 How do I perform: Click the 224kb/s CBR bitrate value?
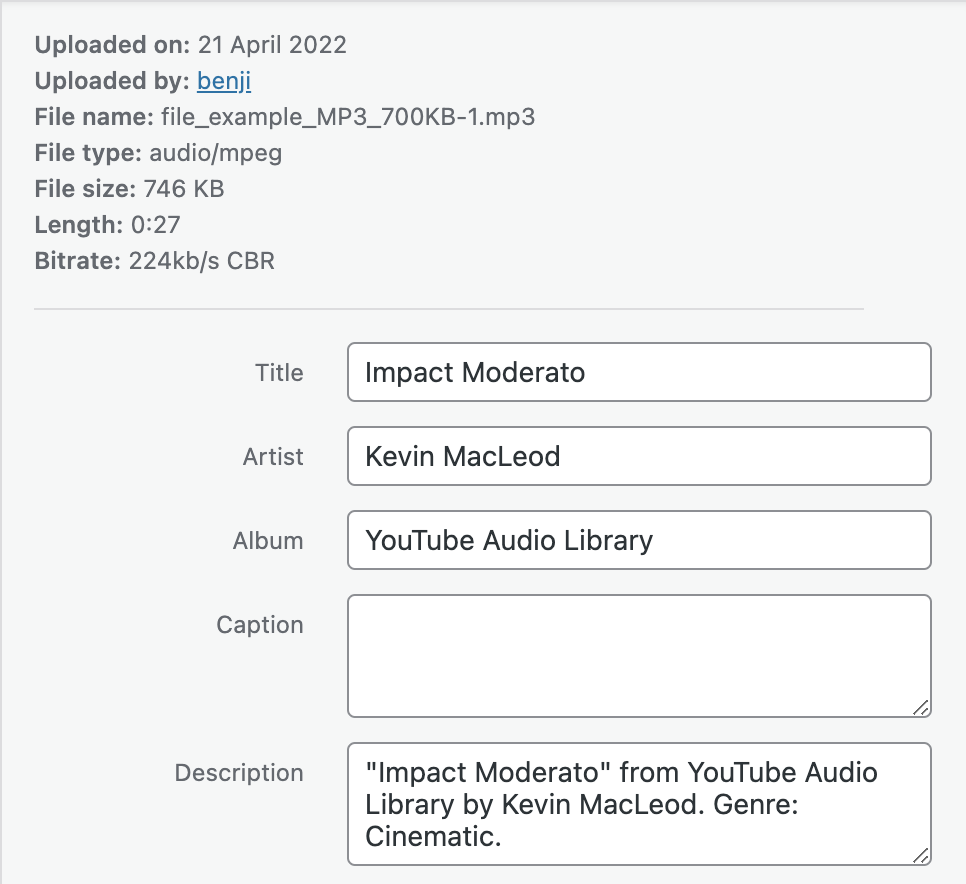click(201, 261)
